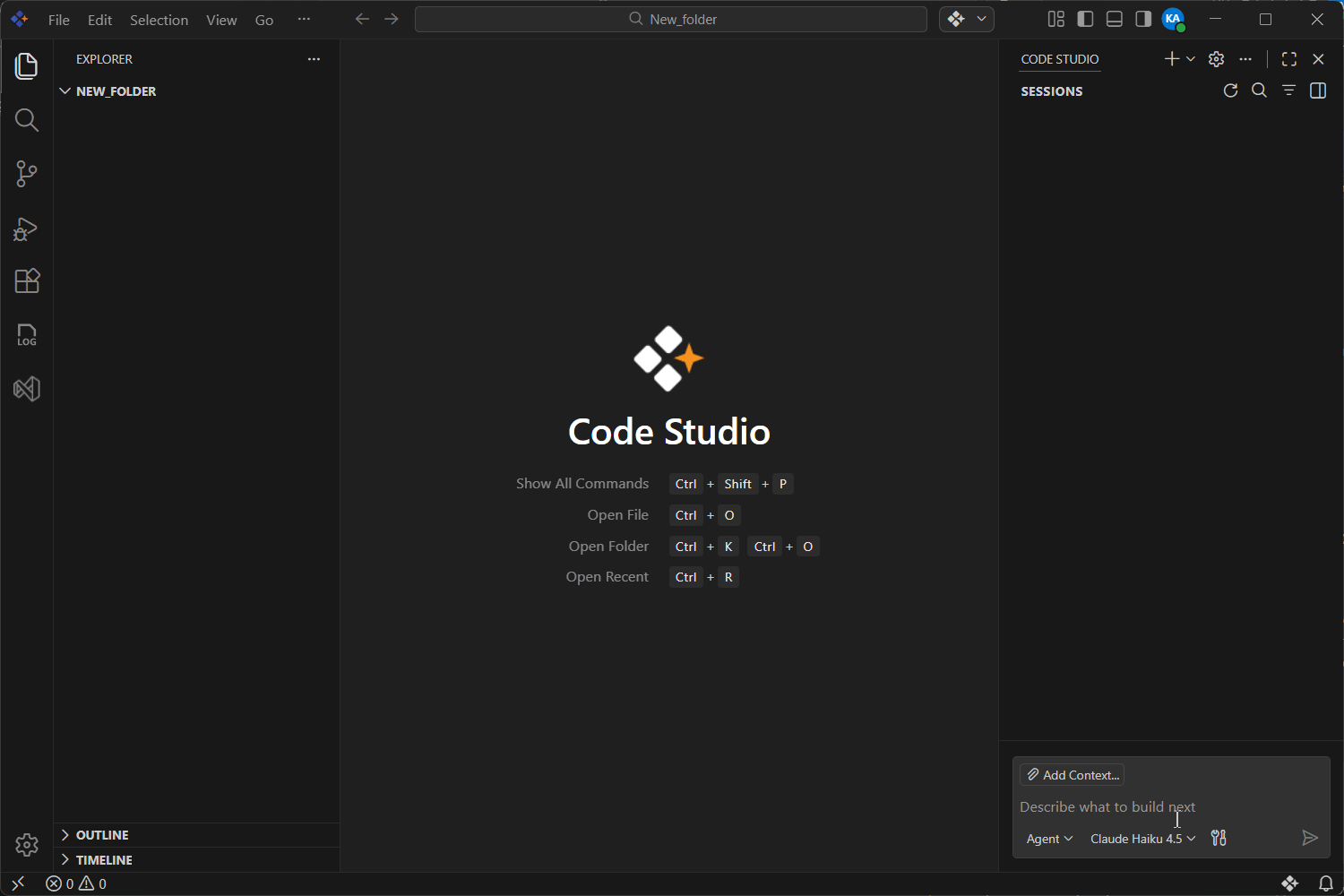The image size is (1344, 896).
Task: Open the Run and Debug view
Action: [26, 228]
